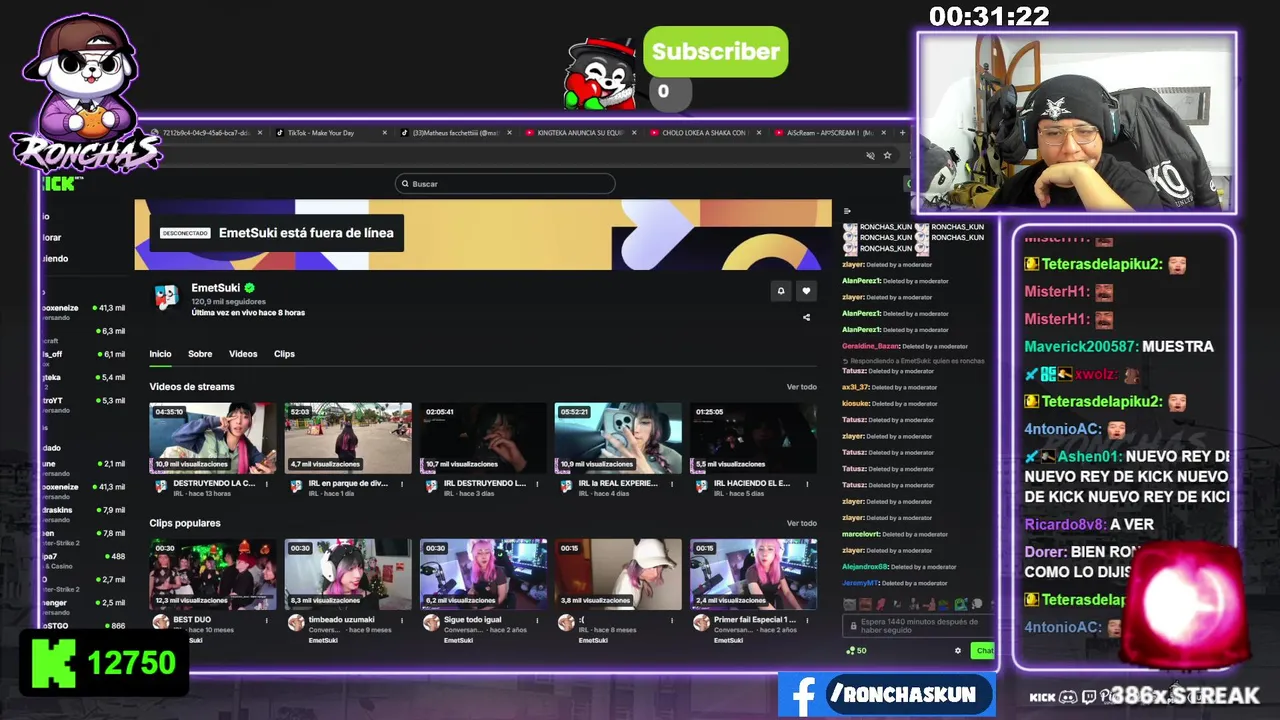Play the BEST DUO clip thumbnail

[x=212, y=574]
